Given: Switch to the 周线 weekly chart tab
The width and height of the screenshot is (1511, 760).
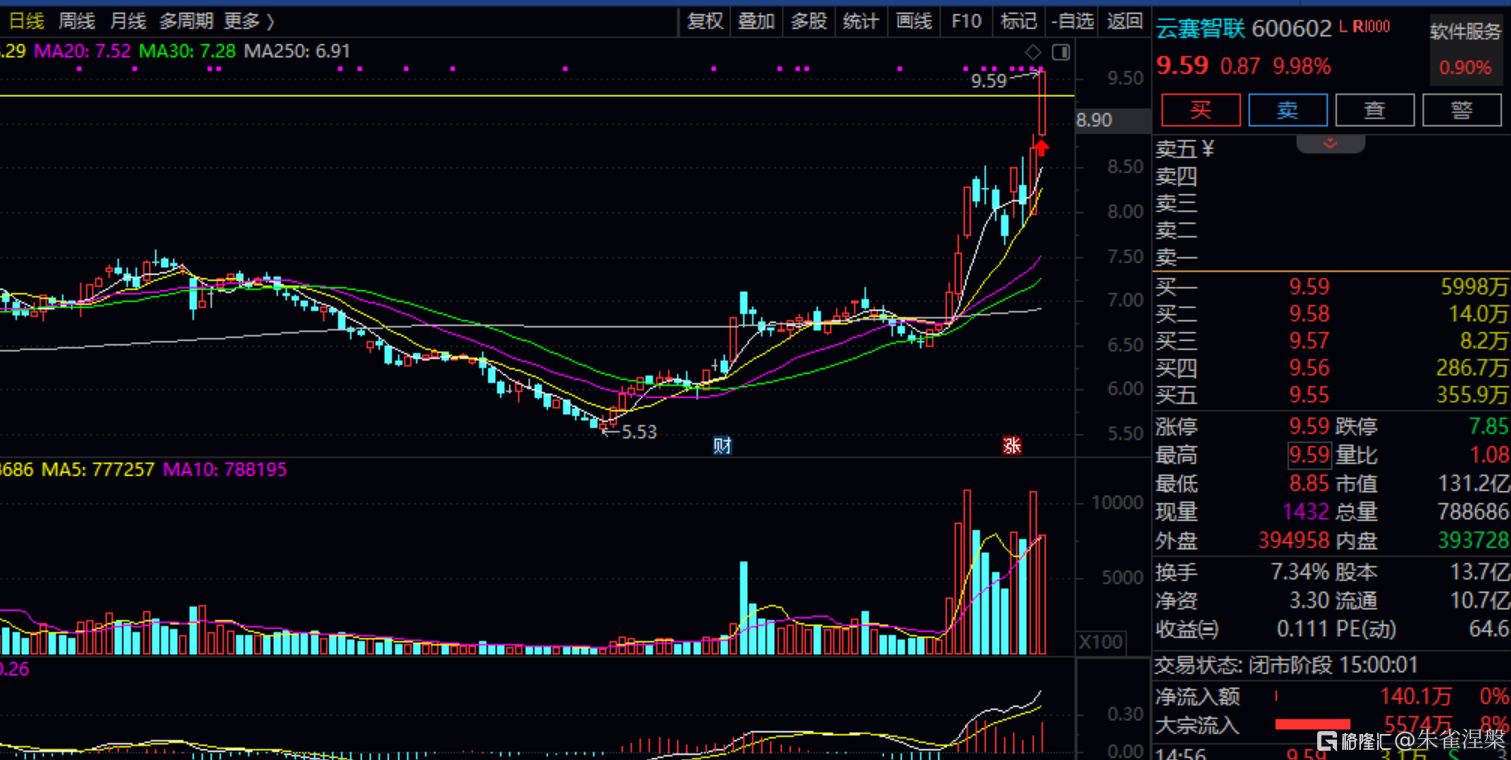Looking at the screenshot, I should click(x=77, y=21).
